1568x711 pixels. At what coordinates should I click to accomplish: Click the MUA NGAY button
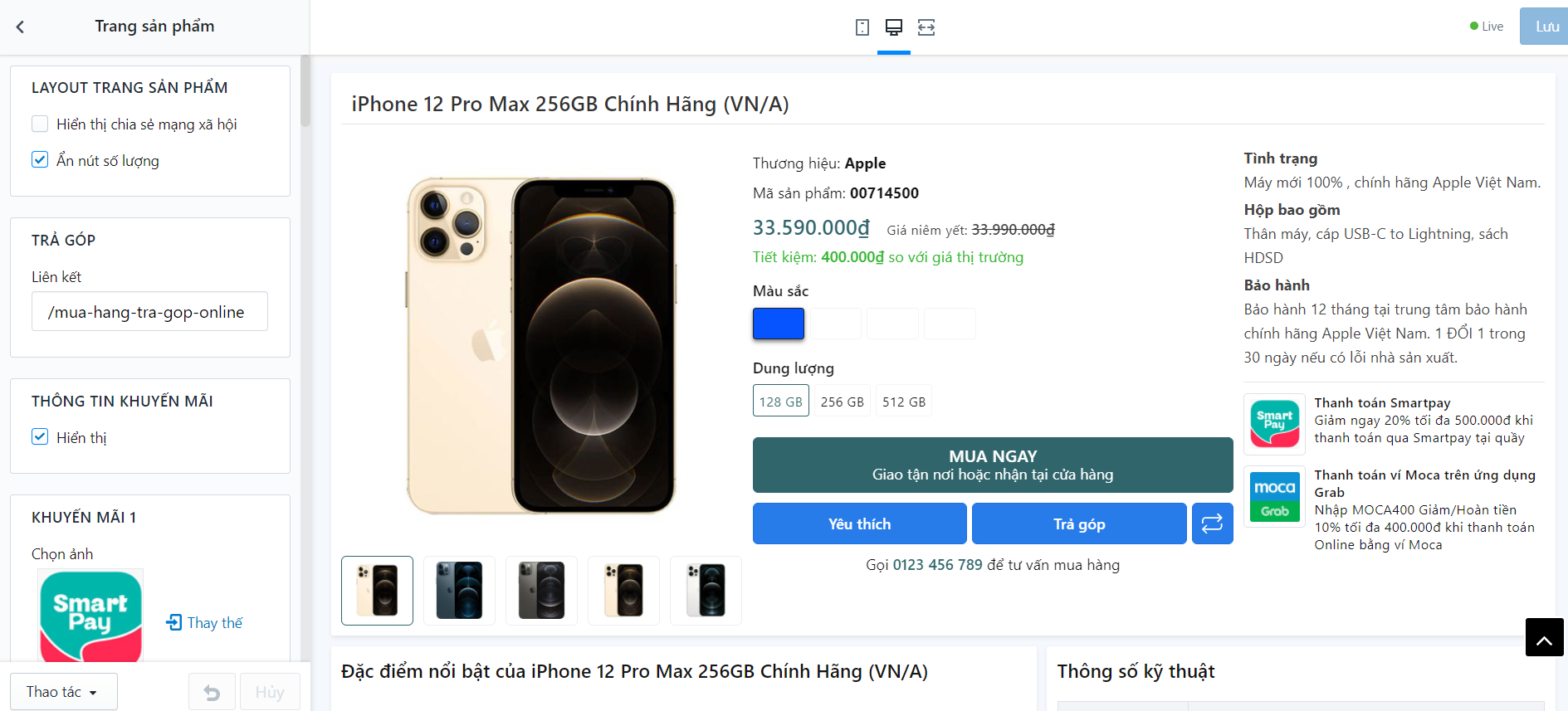tap(992, 465)
